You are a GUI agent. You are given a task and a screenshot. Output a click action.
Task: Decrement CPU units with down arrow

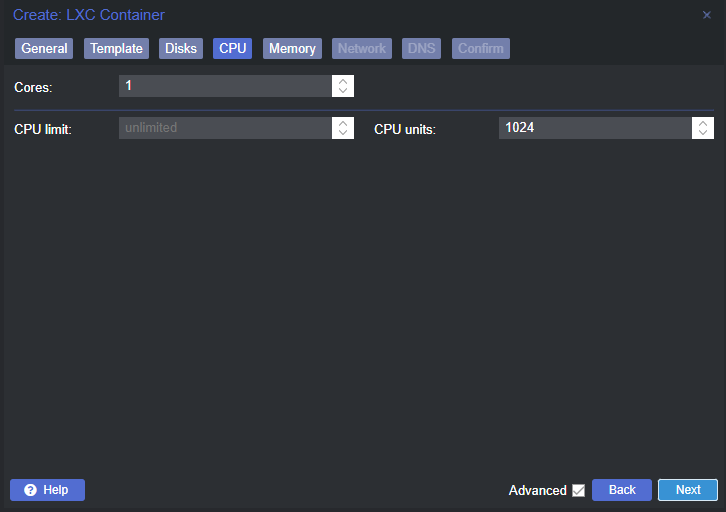pyautogui.click(x=703, y=133)
